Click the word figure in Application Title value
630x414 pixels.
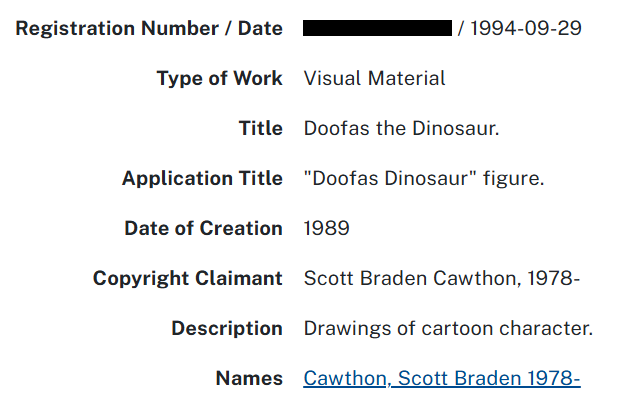coord(511,178)
